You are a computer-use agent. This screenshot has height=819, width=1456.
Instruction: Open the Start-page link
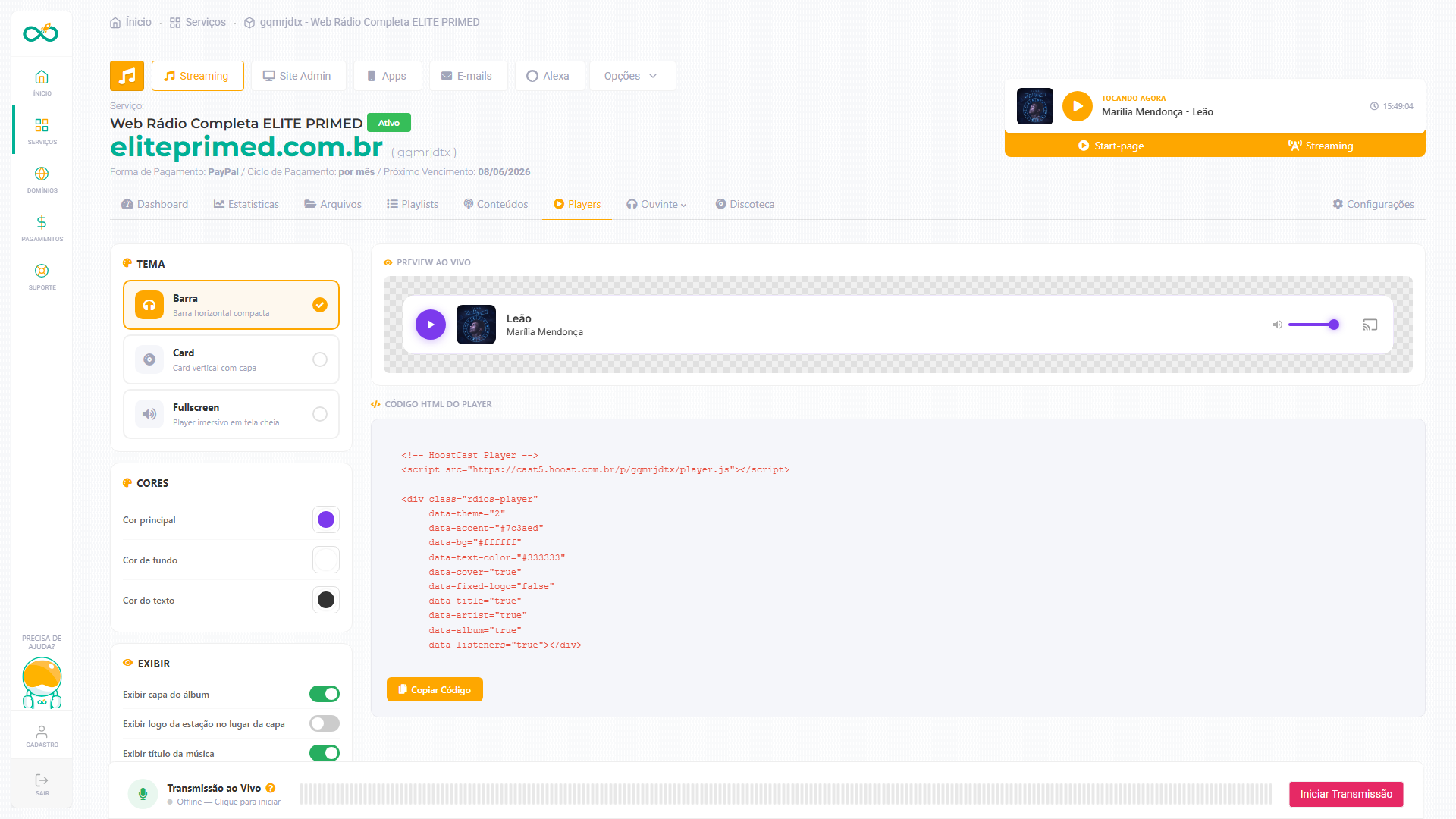pyautogui.click(x=1111, y=146)
